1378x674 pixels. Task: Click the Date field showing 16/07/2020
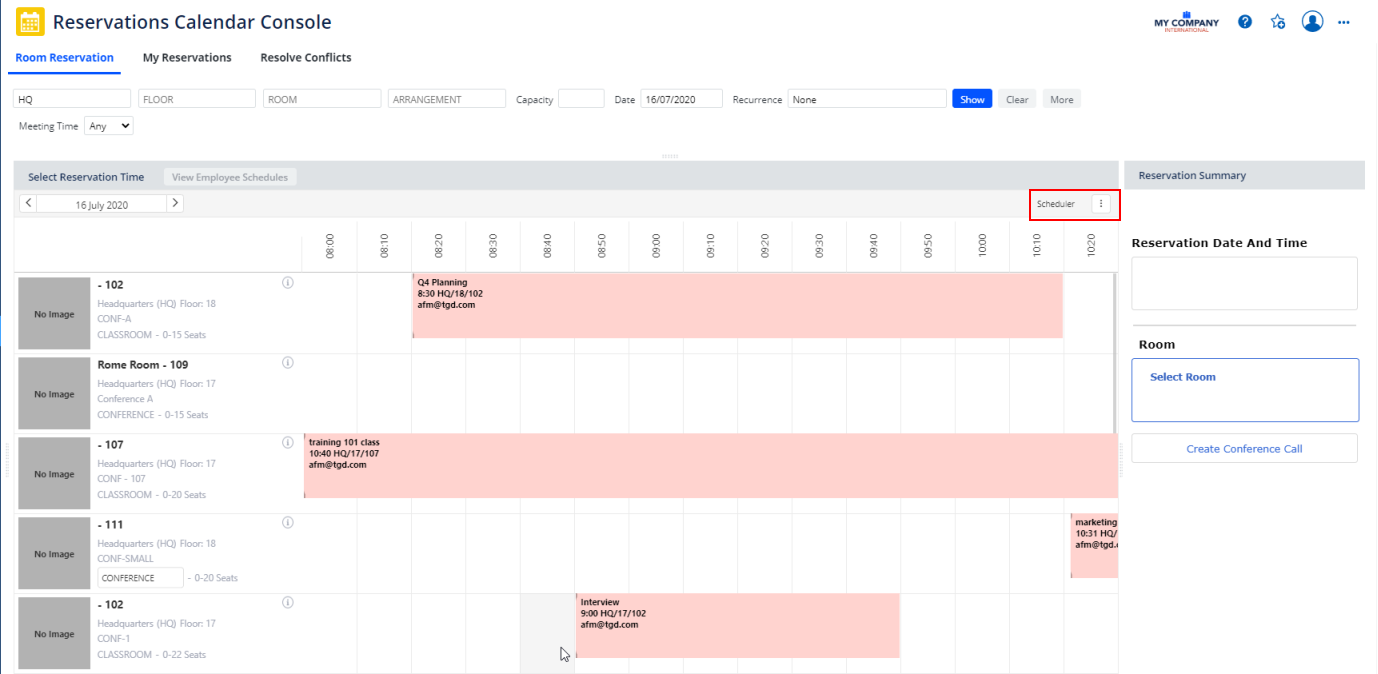point(681,99)
